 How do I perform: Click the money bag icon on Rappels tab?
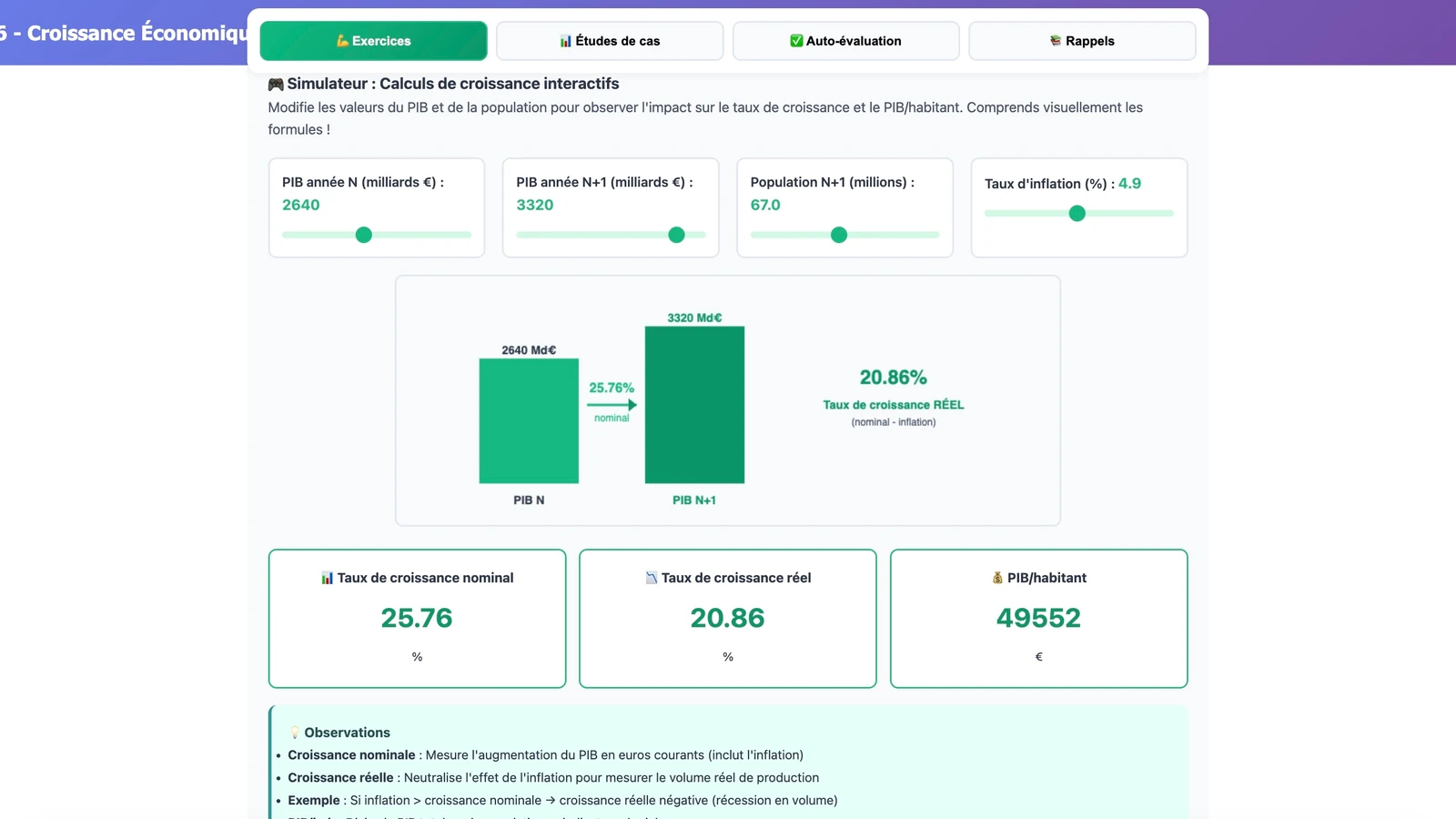[1055, 40]
